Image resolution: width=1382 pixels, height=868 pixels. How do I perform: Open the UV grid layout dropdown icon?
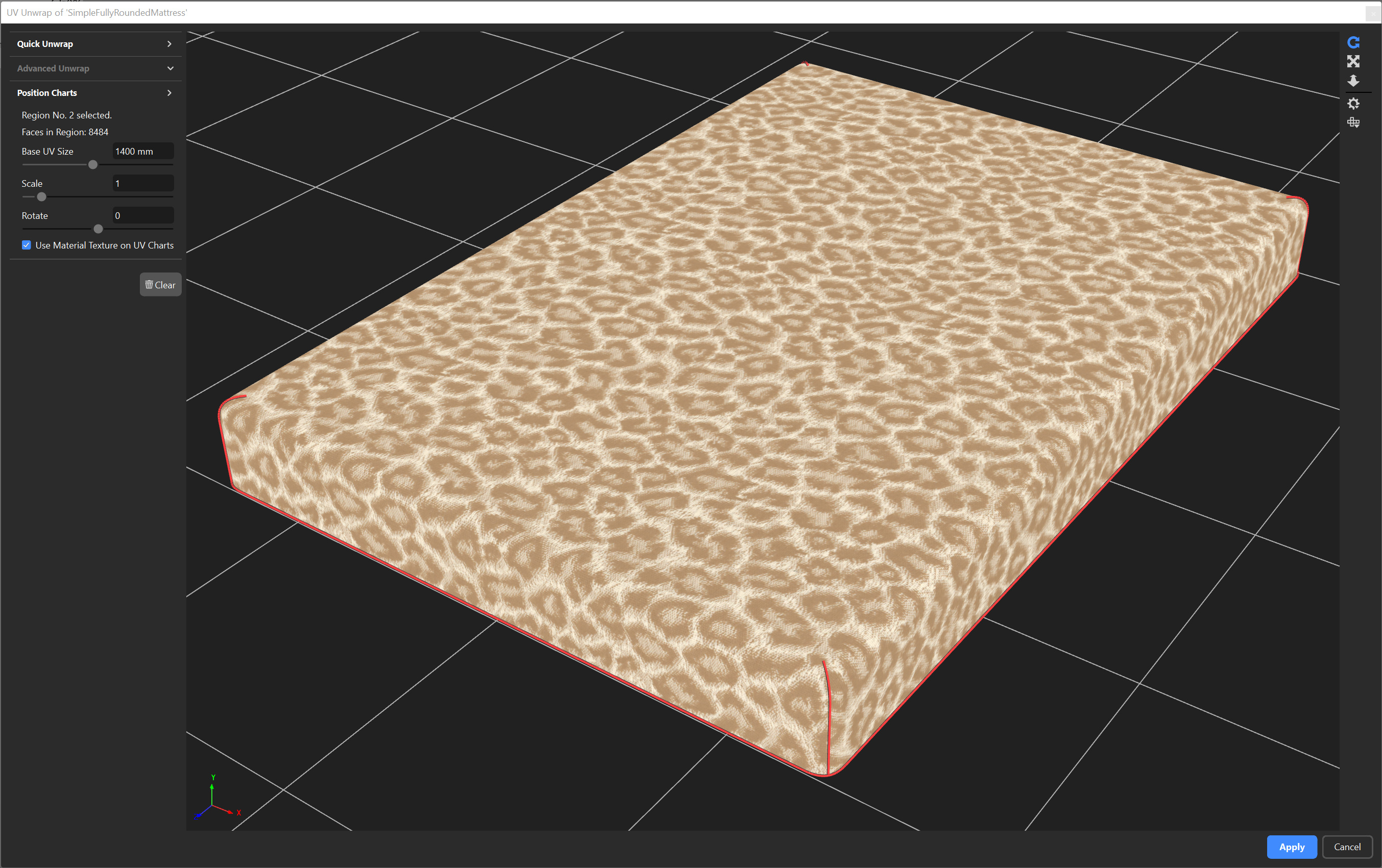(1353, 122)
